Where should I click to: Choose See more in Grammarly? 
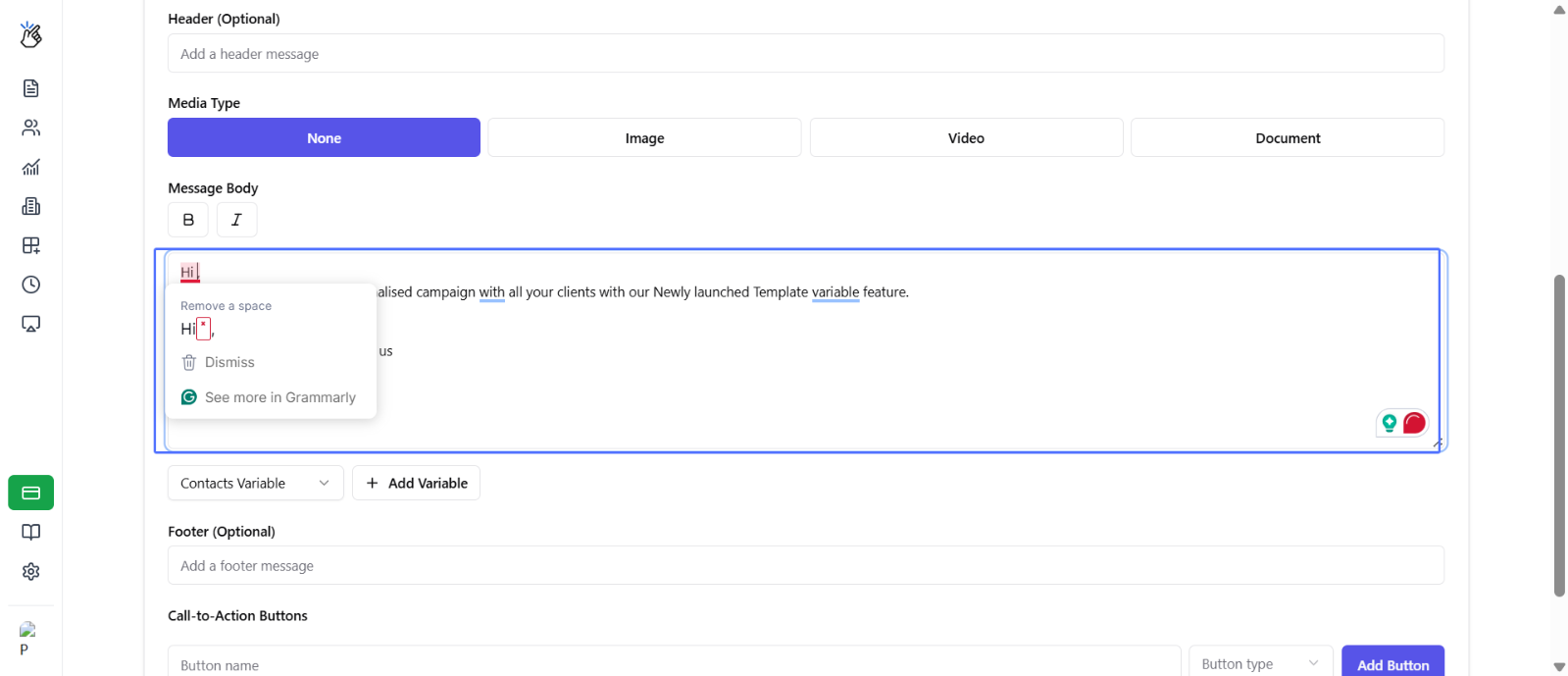(x=279, y=397)
